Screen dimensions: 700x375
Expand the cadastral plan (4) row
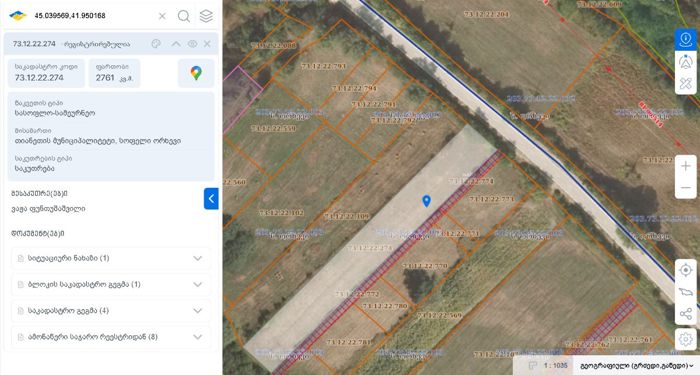click(111, 311)
